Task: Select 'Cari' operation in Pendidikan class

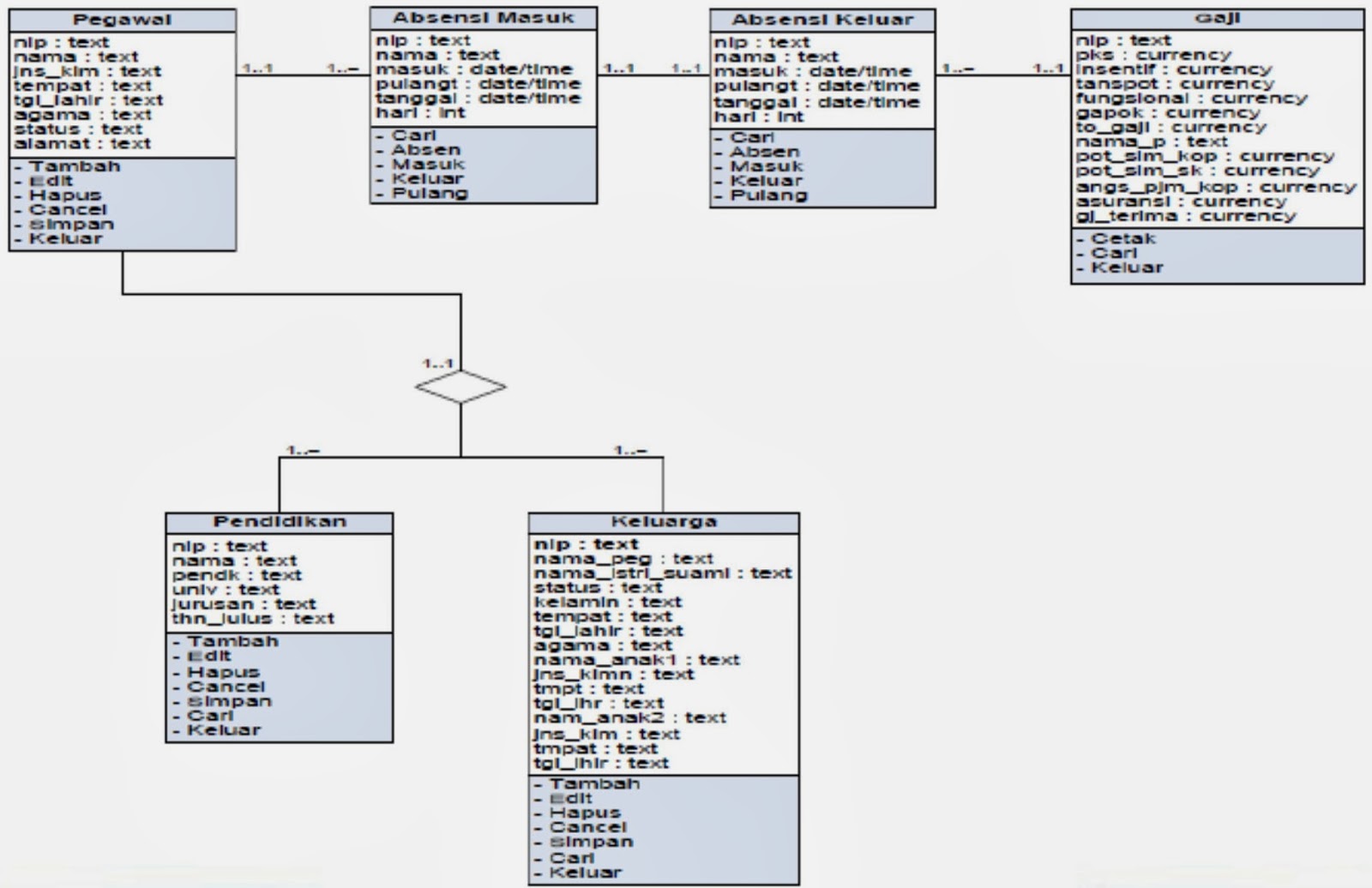Action: [x=203, y=716]
